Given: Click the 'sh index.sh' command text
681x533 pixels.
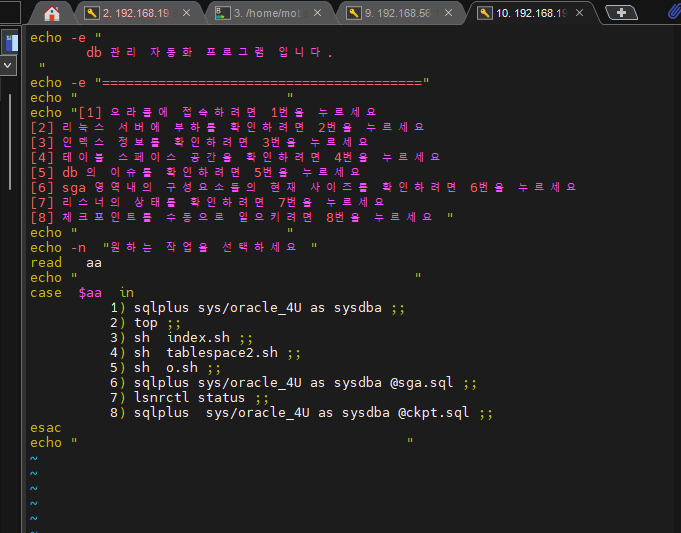Looking at the screenshot, I should pyautogui.click(x=182, y=338).
